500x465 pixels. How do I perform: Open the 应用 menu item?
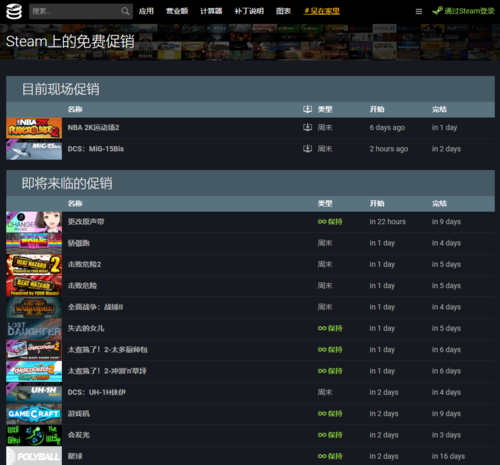[146, 11]
